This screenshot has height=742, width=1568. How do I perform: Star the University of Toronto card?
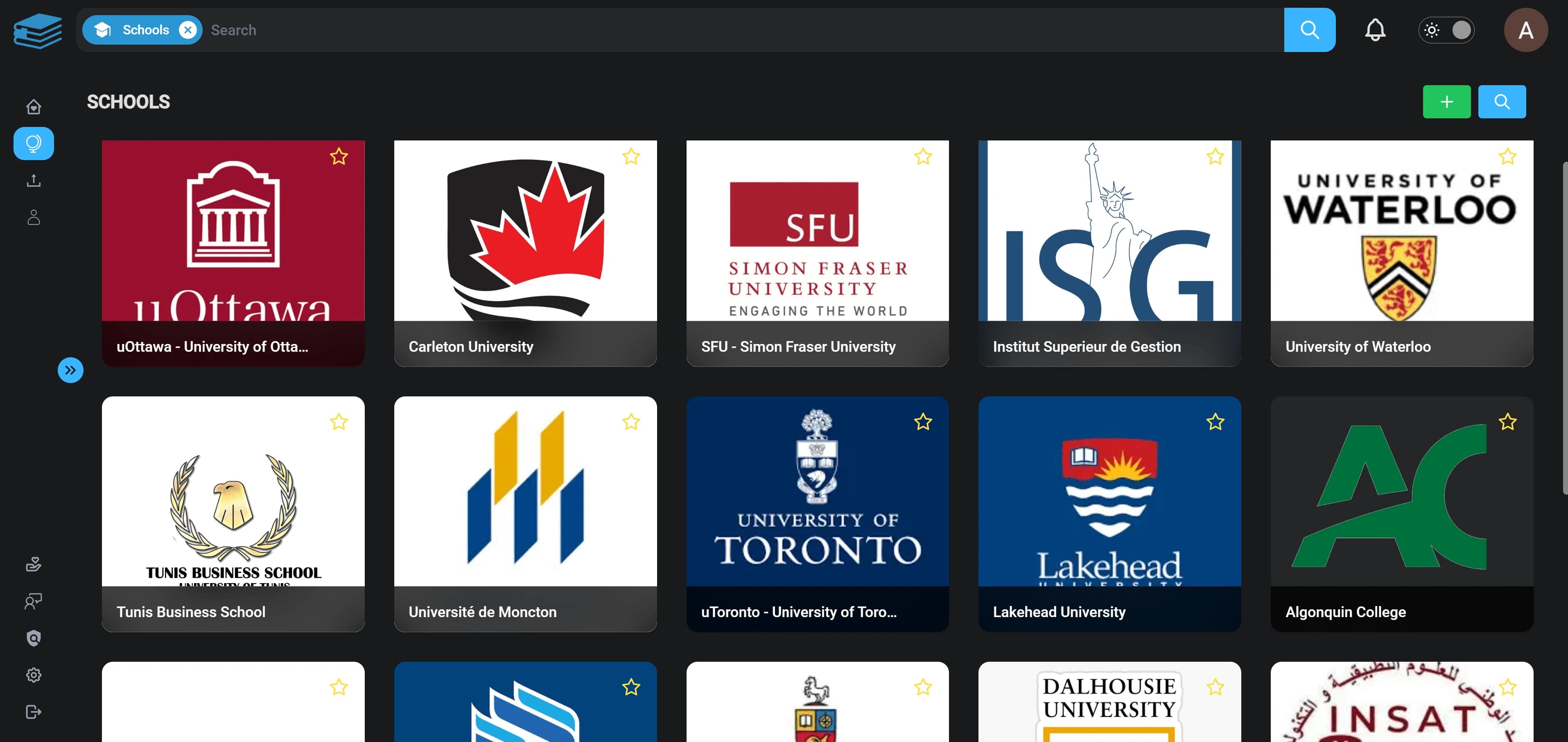923,422
